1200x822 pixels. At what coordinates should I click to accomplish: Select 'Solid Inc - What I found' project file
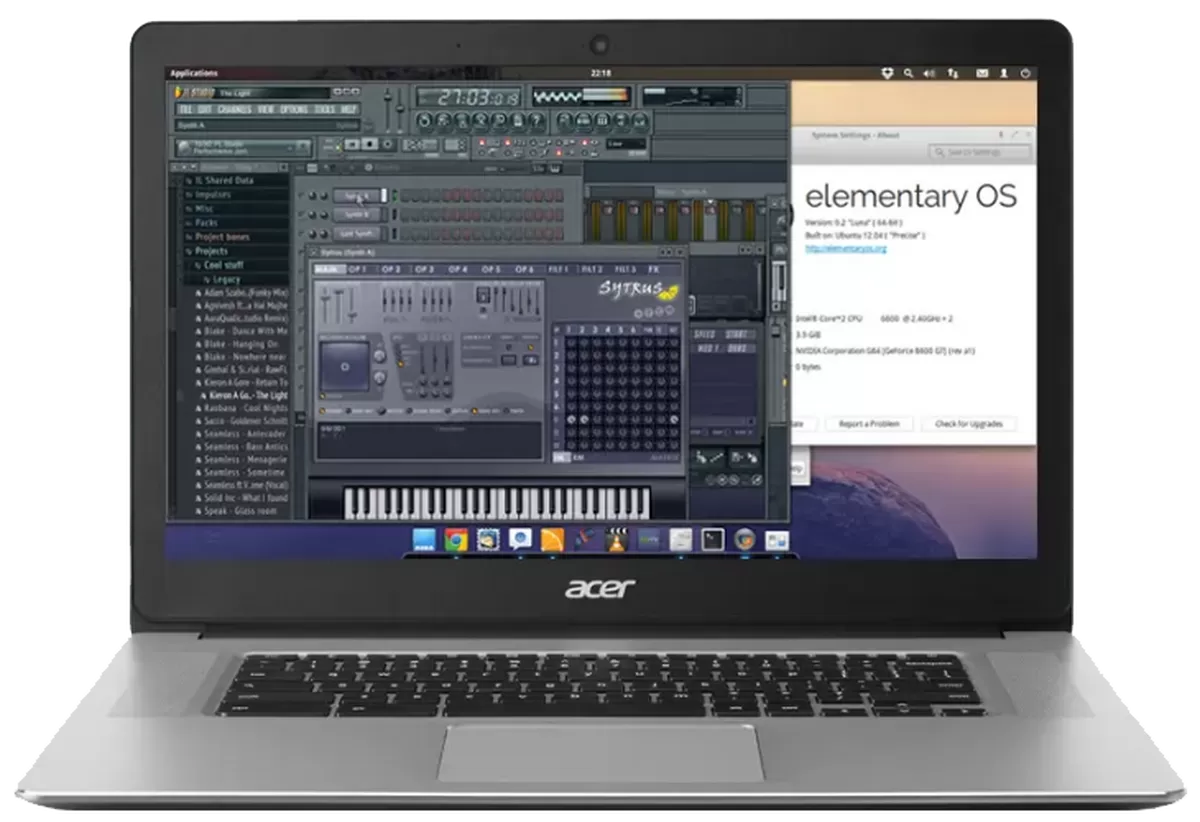tap(245, 497)
